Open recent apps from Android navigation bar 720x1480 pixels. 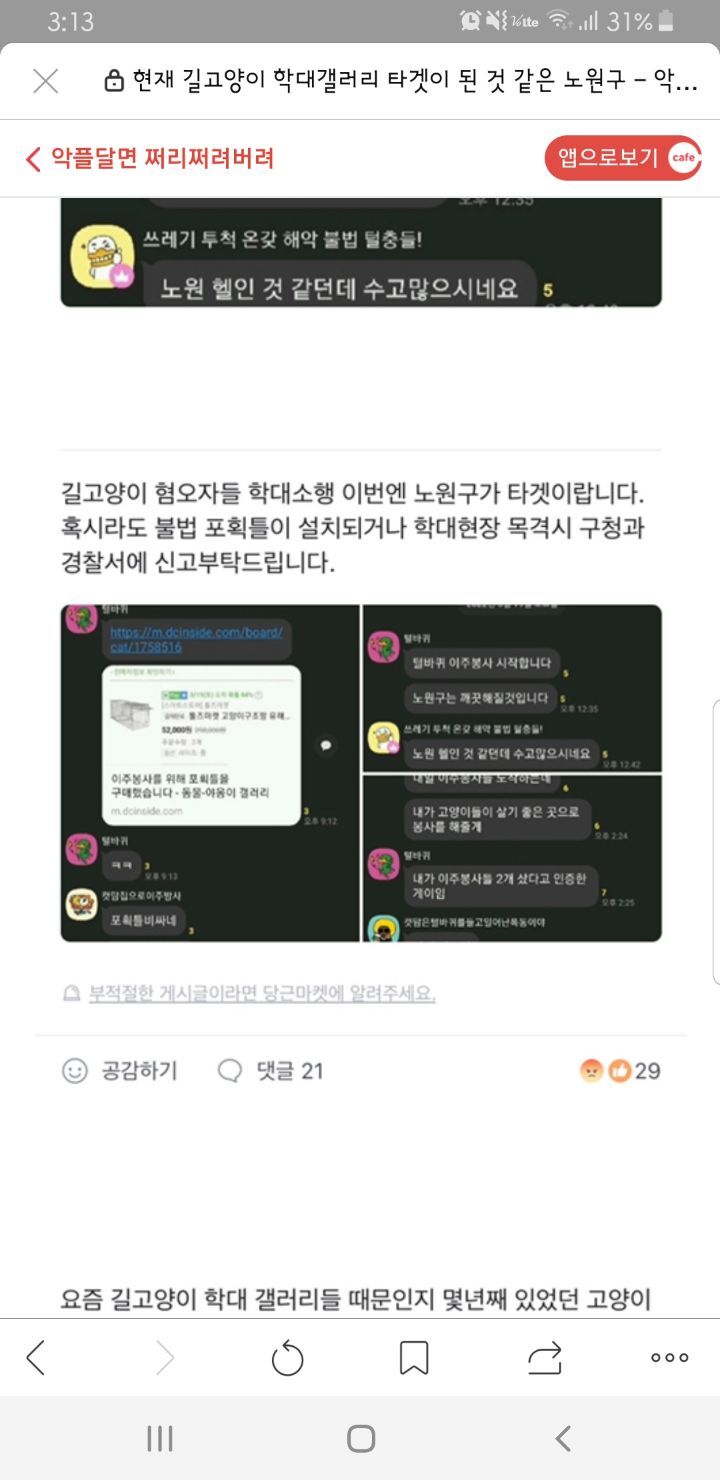pyautogui.click(x=160, y=1438)
